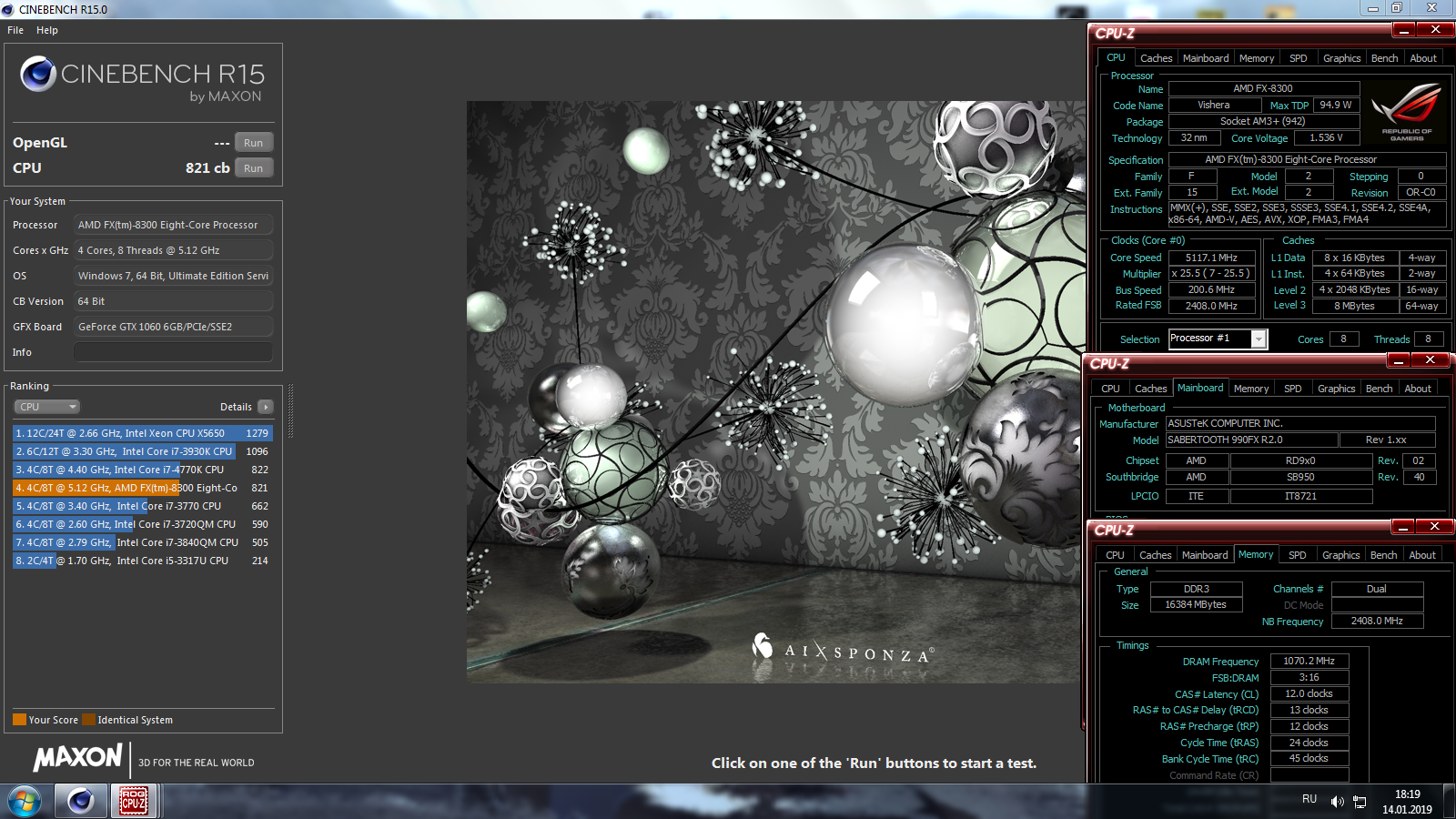The height and width of the screenshot is (819, 1456).
Task: Run the CPU benchmark test
Action: click(x=254, y=168)
